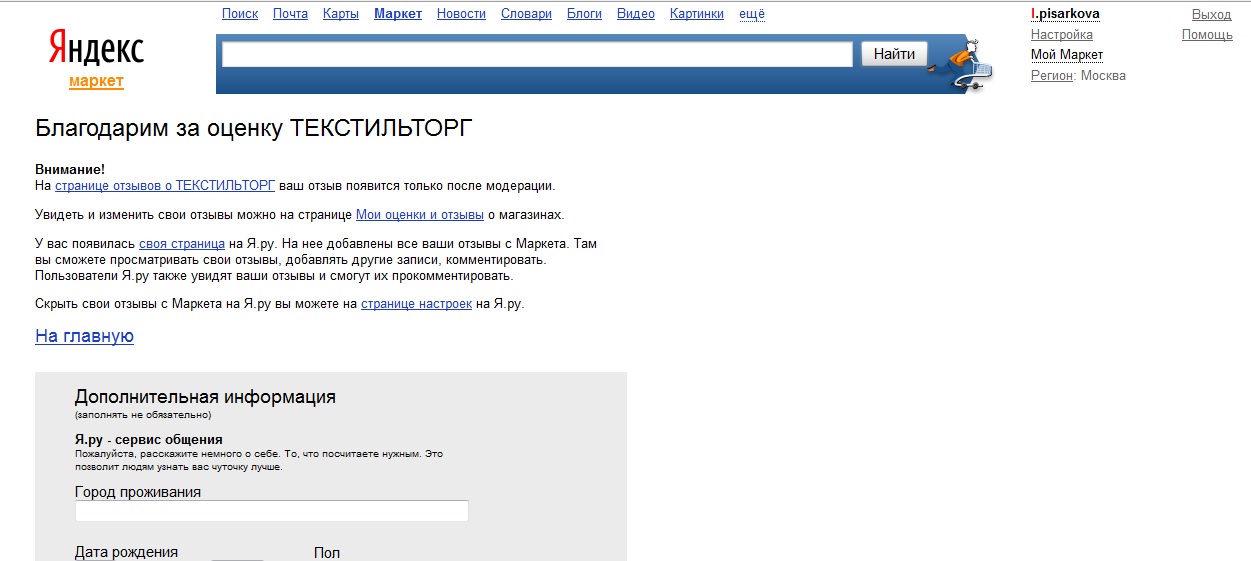Select Новости in the top navigation

[461, 14]
